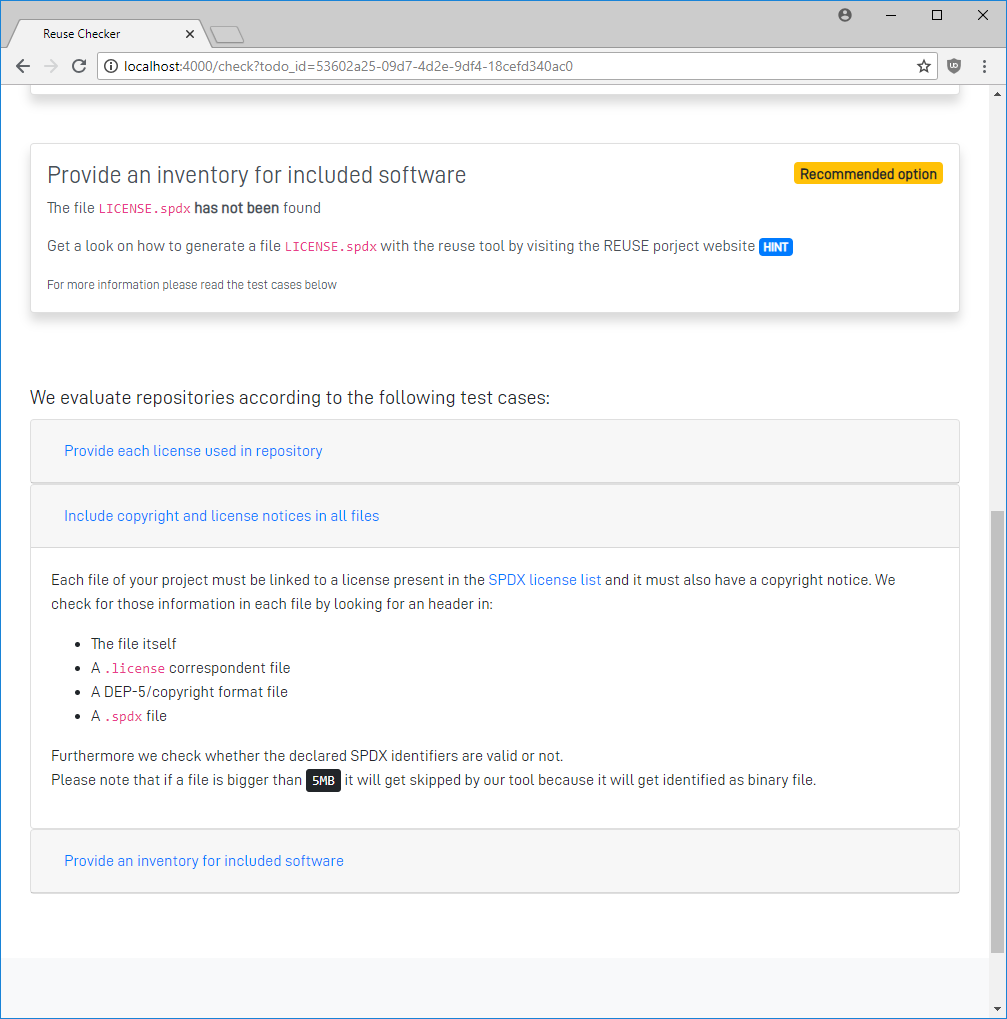1007x1019 pixels.
Task: Click 'We evaluate repositories' heading
Action: point(290,397)
